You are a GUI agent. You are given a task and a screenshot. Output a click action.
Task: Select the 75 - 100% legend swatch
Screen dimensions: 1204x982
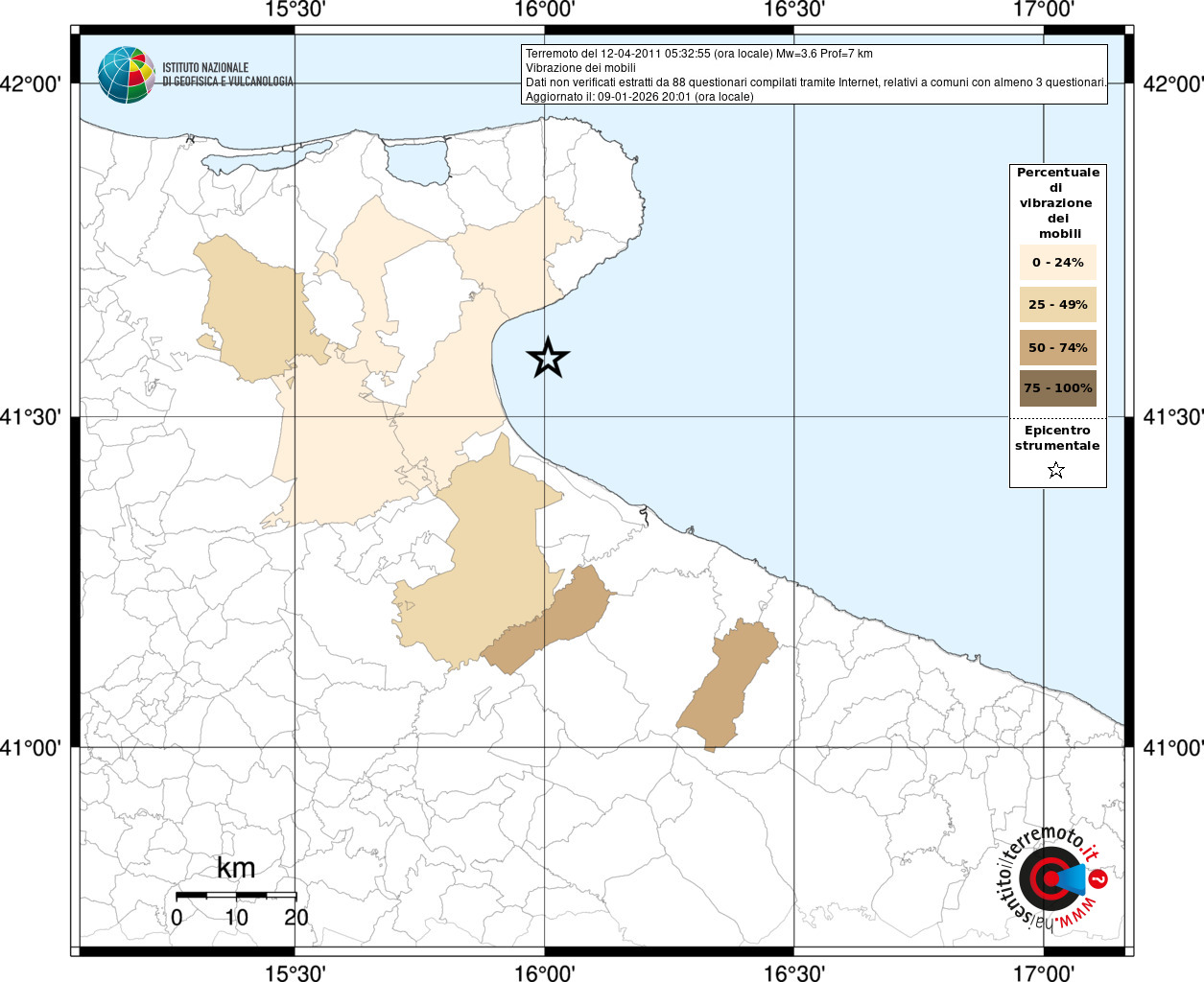[1057, 388]
